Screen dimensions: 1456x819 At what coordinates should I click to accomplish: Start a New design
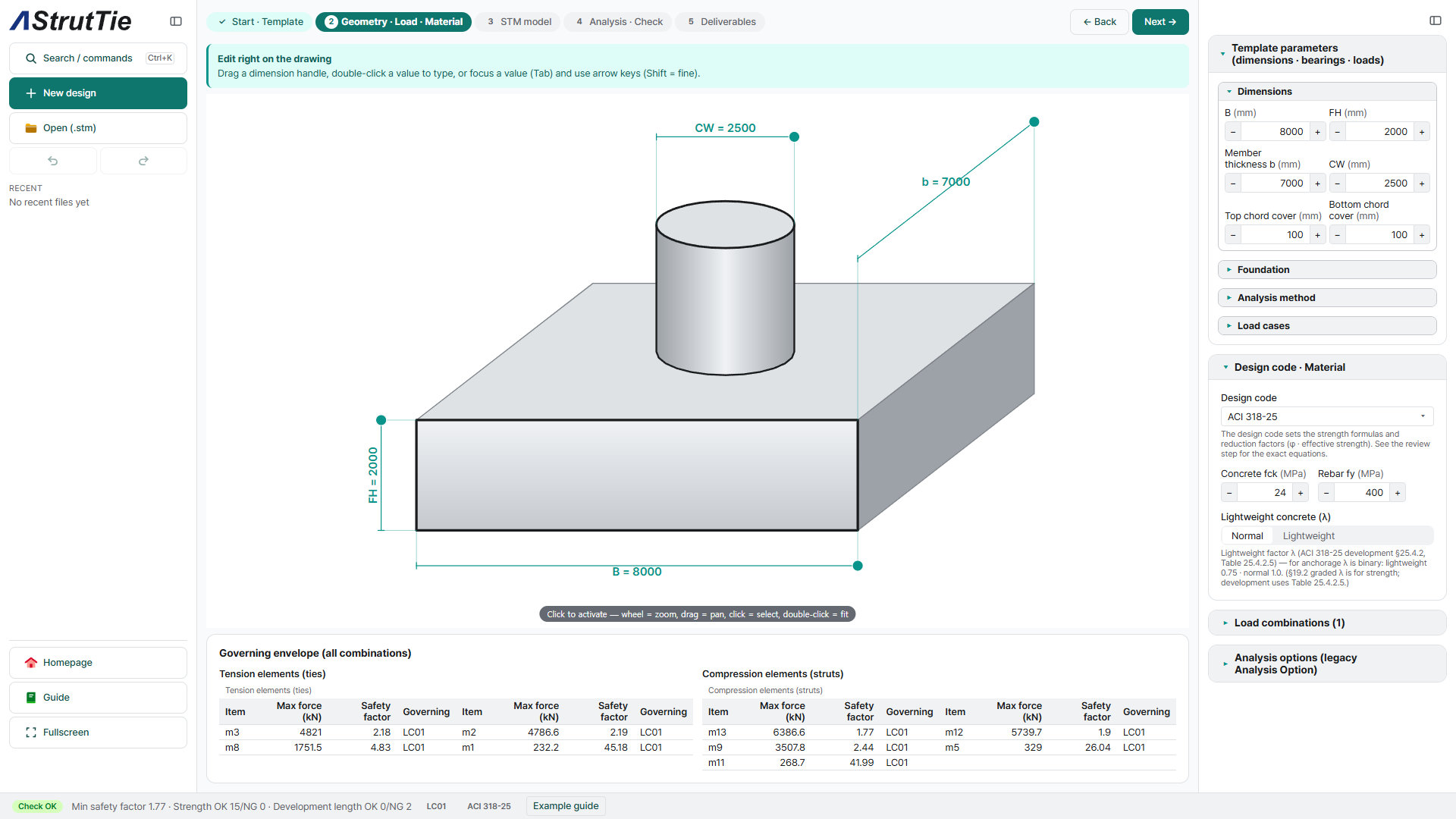[98, 93]
